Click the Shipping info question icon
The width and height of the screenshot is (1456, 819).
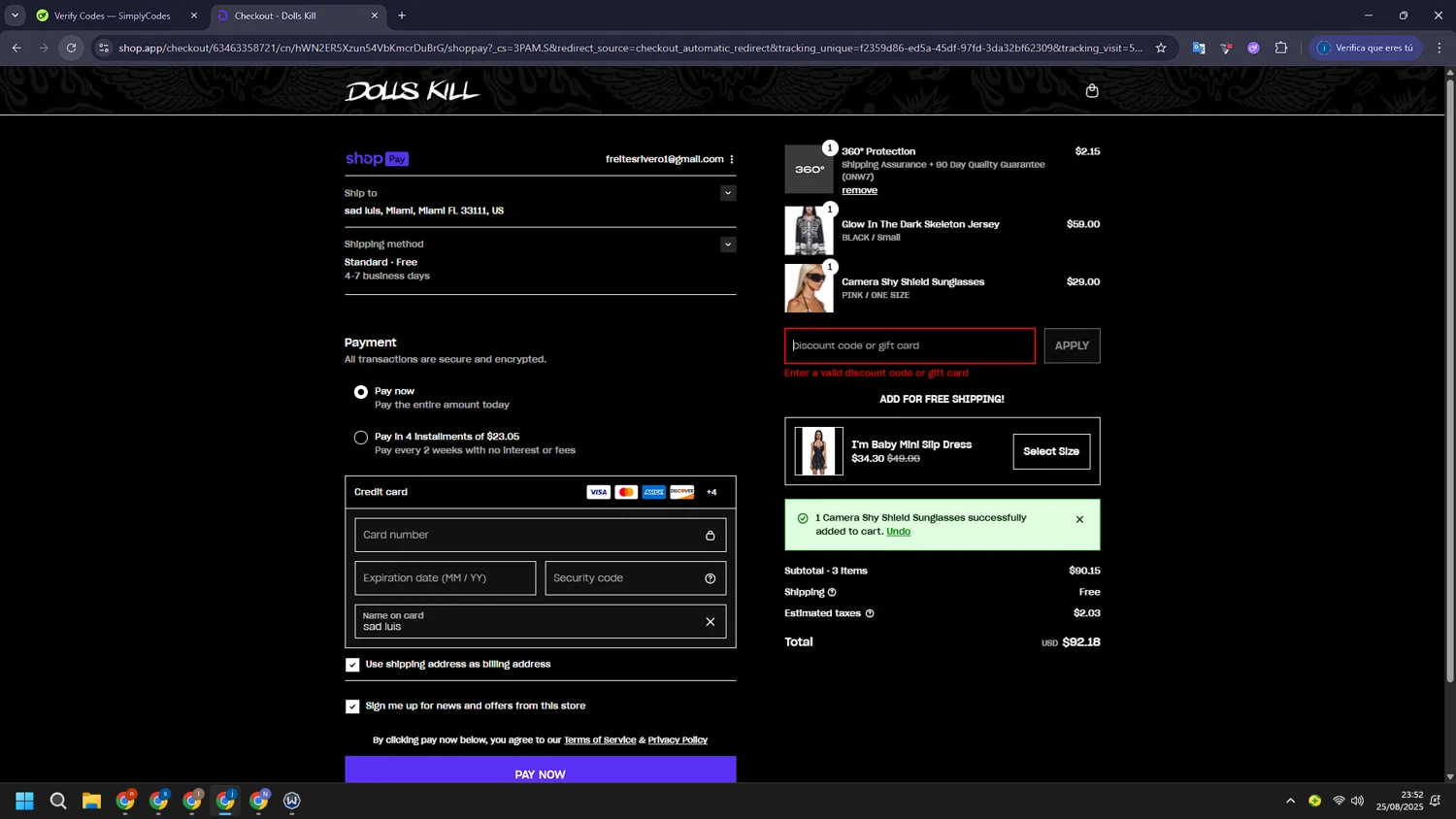point(832,592)
